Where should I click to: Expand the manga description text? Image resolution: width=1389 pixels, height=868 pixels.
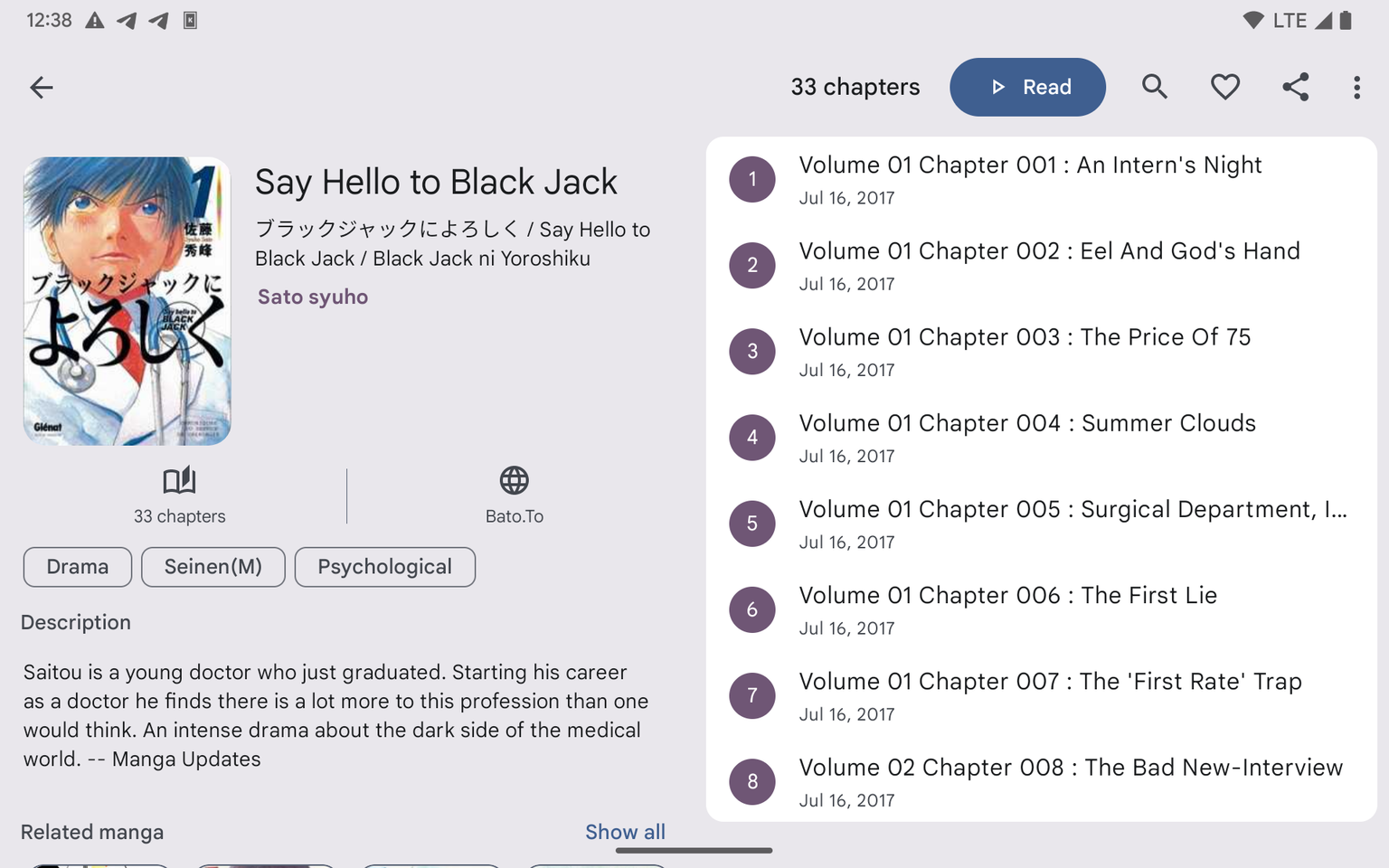(x=335, y=715)
